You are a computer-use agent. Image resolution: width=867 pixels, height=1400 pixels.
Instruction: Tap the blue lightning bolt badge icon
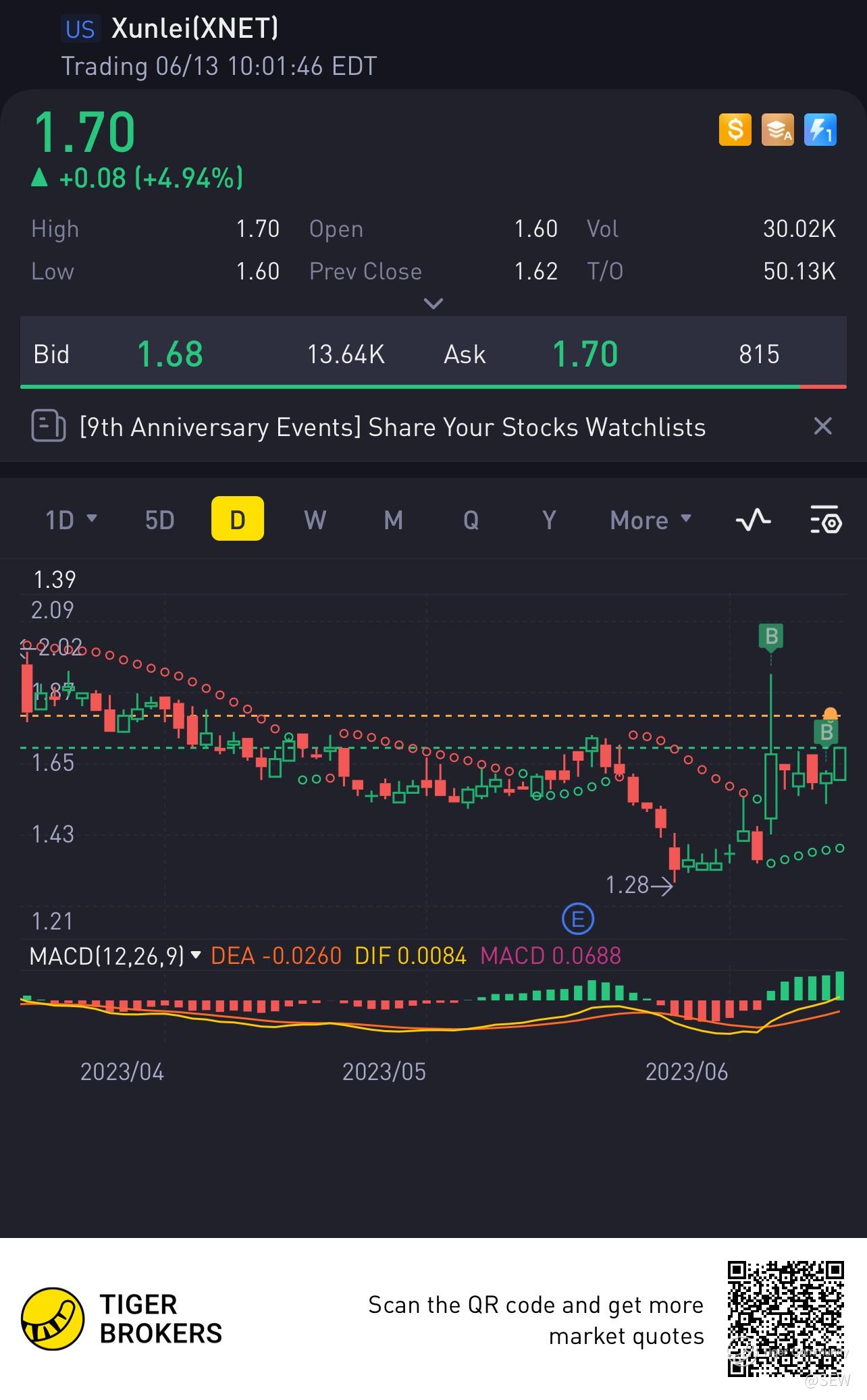[820, 129]
